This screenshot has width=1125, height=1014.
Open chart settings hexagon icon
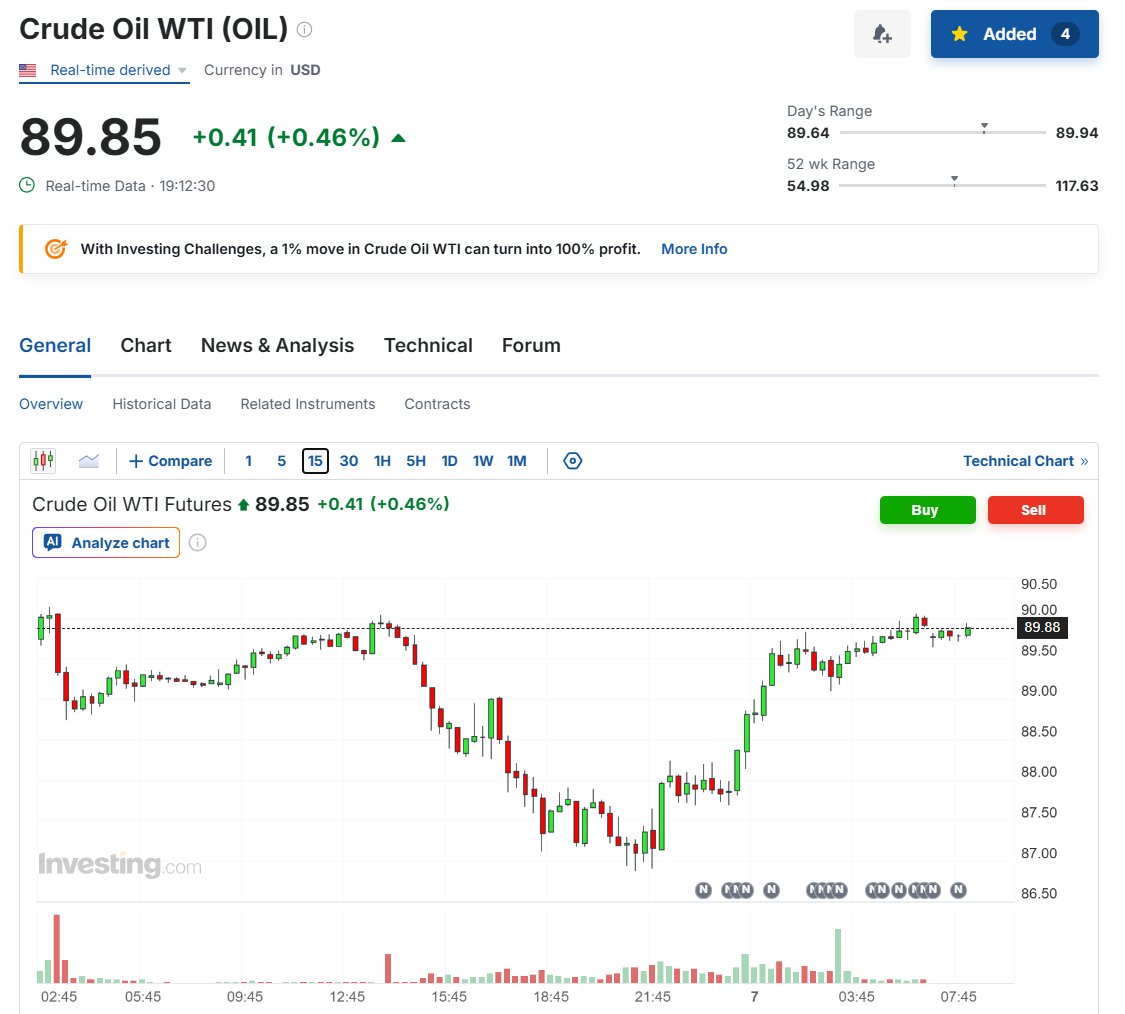coord(573,461)
